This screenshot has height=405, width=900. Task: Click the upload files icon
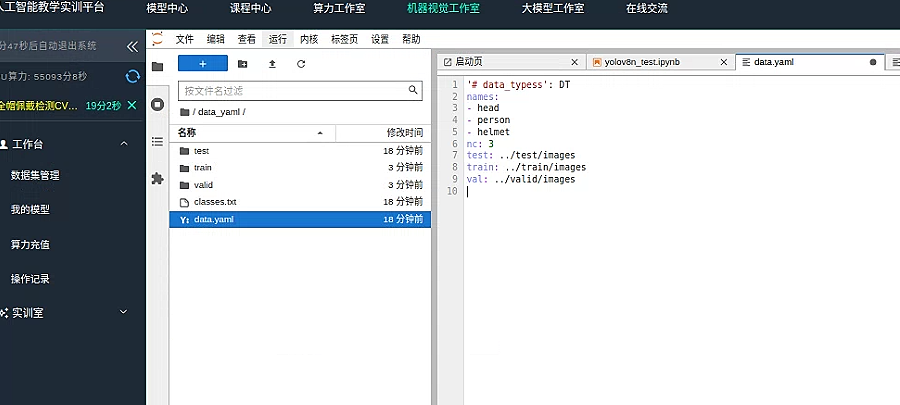[272, 64]
